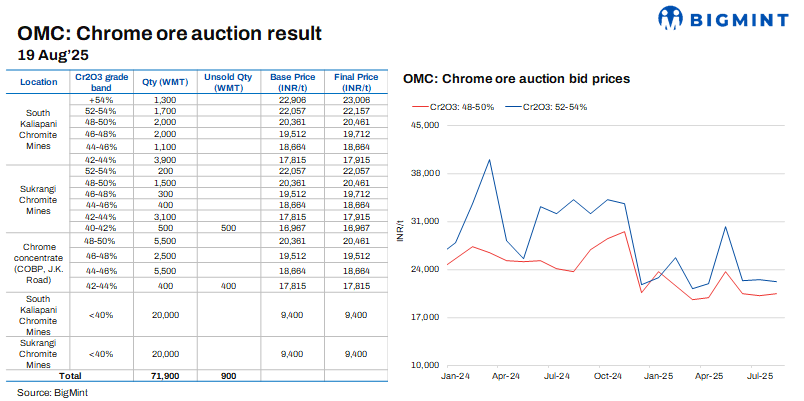The height and width of the screenshot is (401, 804).
Task: Select the 23,006 final price cell
Action: point(356,99)
